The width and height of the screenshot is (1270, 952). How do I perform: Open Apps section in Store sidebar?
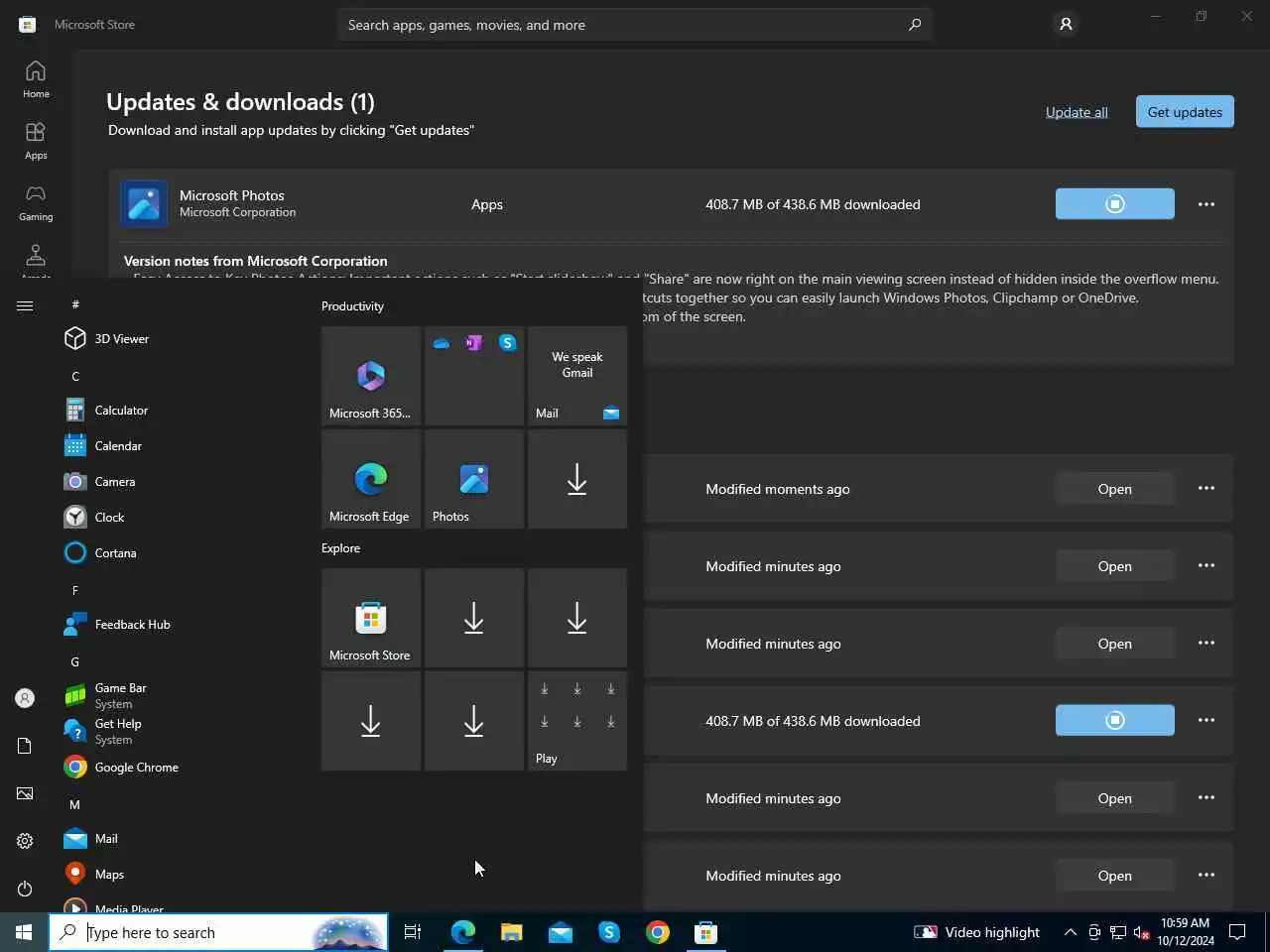(x=36, y=141)
